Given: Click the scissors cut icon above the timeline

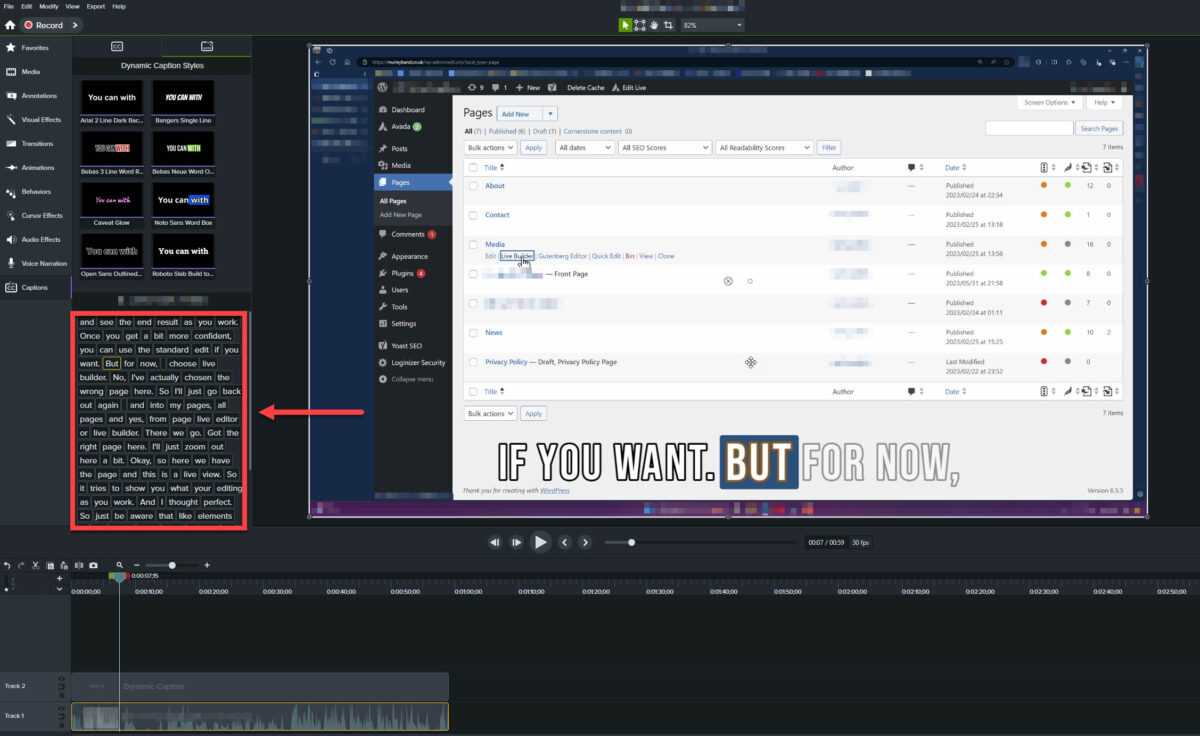Looking at the screenshot, I should (x=35, y=564).
